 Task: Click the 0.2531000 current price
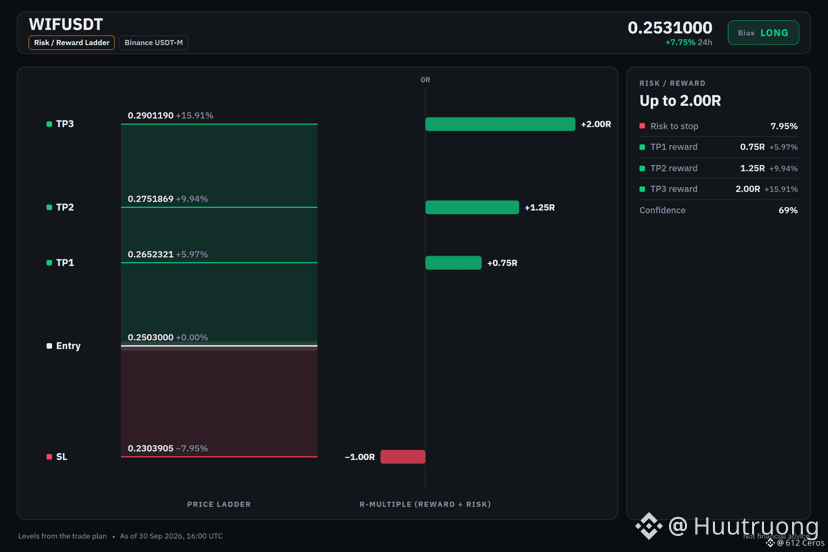coord(670,27)
